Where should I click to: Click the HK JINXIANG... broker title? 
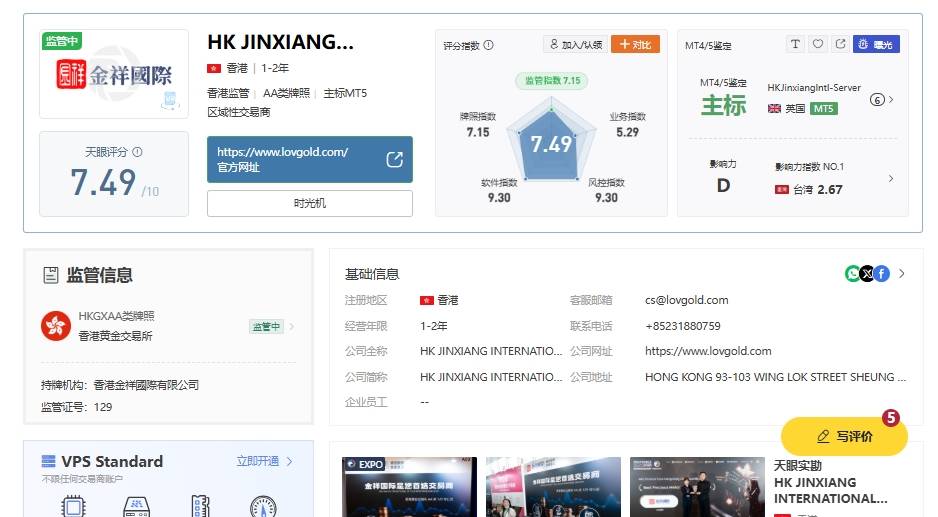pos(281,42)
